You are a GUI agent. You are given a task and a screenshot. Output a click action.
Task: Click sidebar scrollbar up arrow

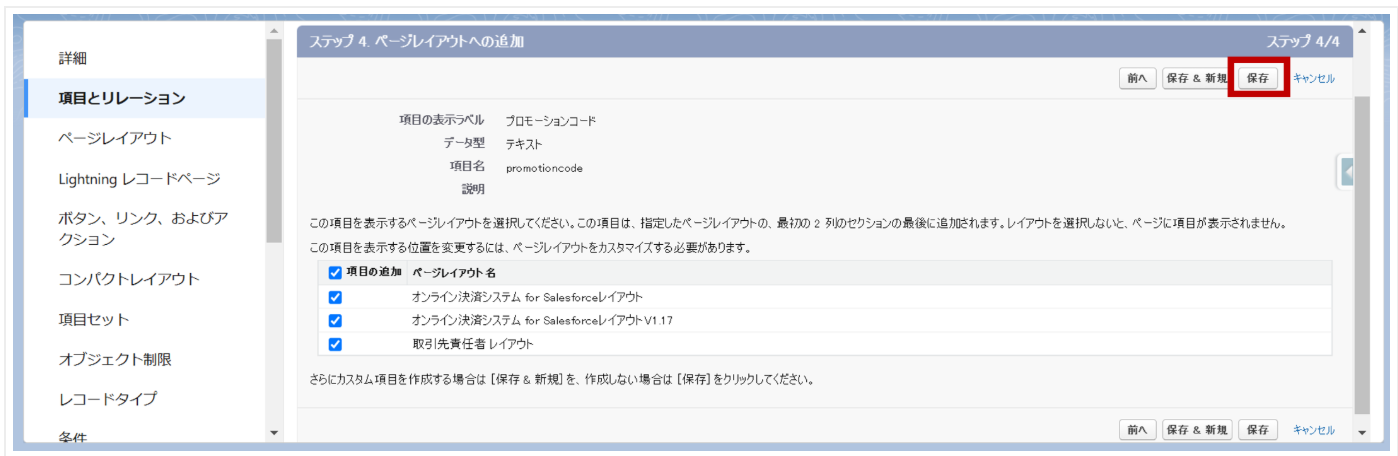pos(274,32)
